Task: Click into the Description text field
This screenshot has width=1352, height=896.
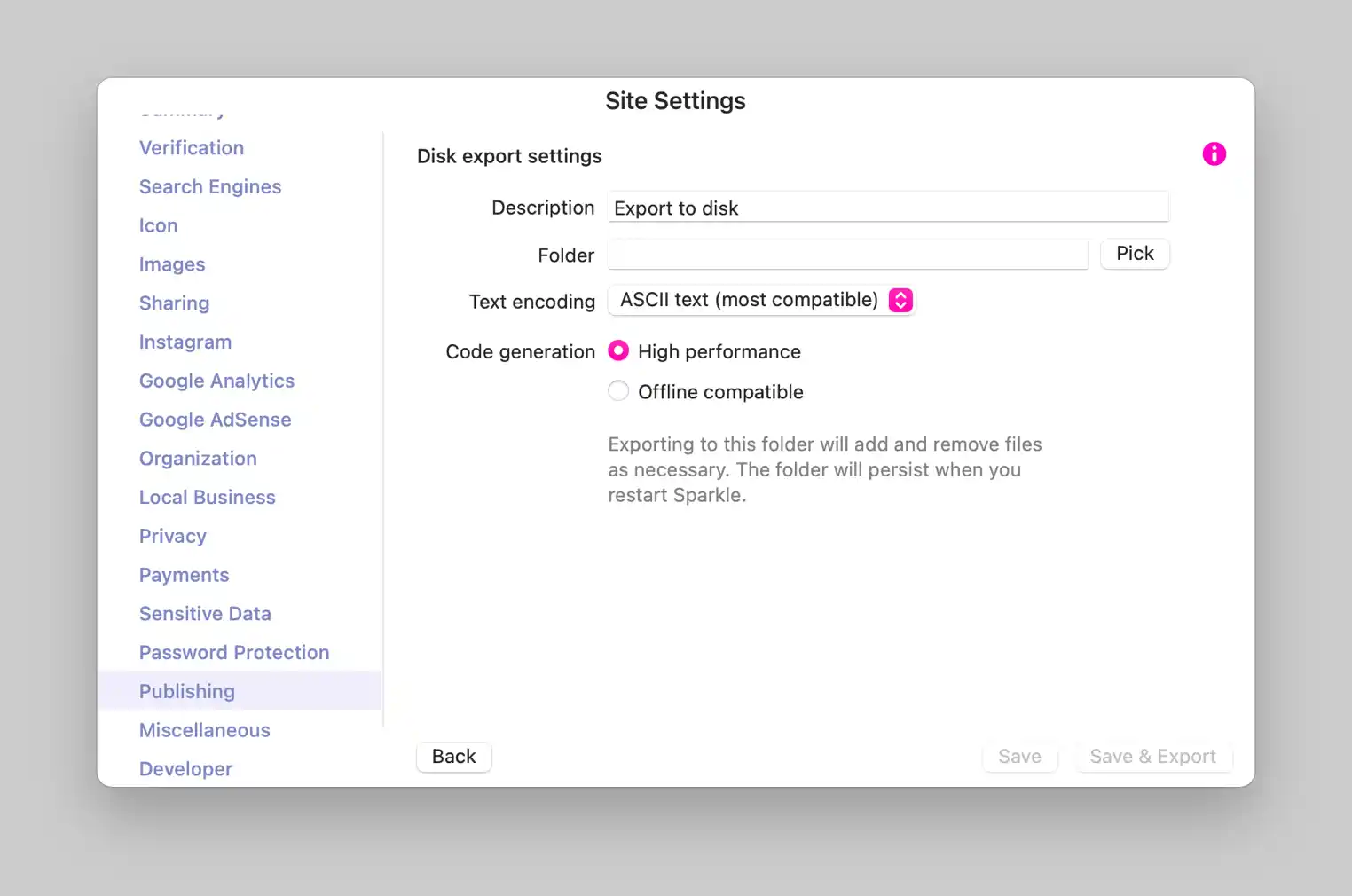Action: (887, 208)
